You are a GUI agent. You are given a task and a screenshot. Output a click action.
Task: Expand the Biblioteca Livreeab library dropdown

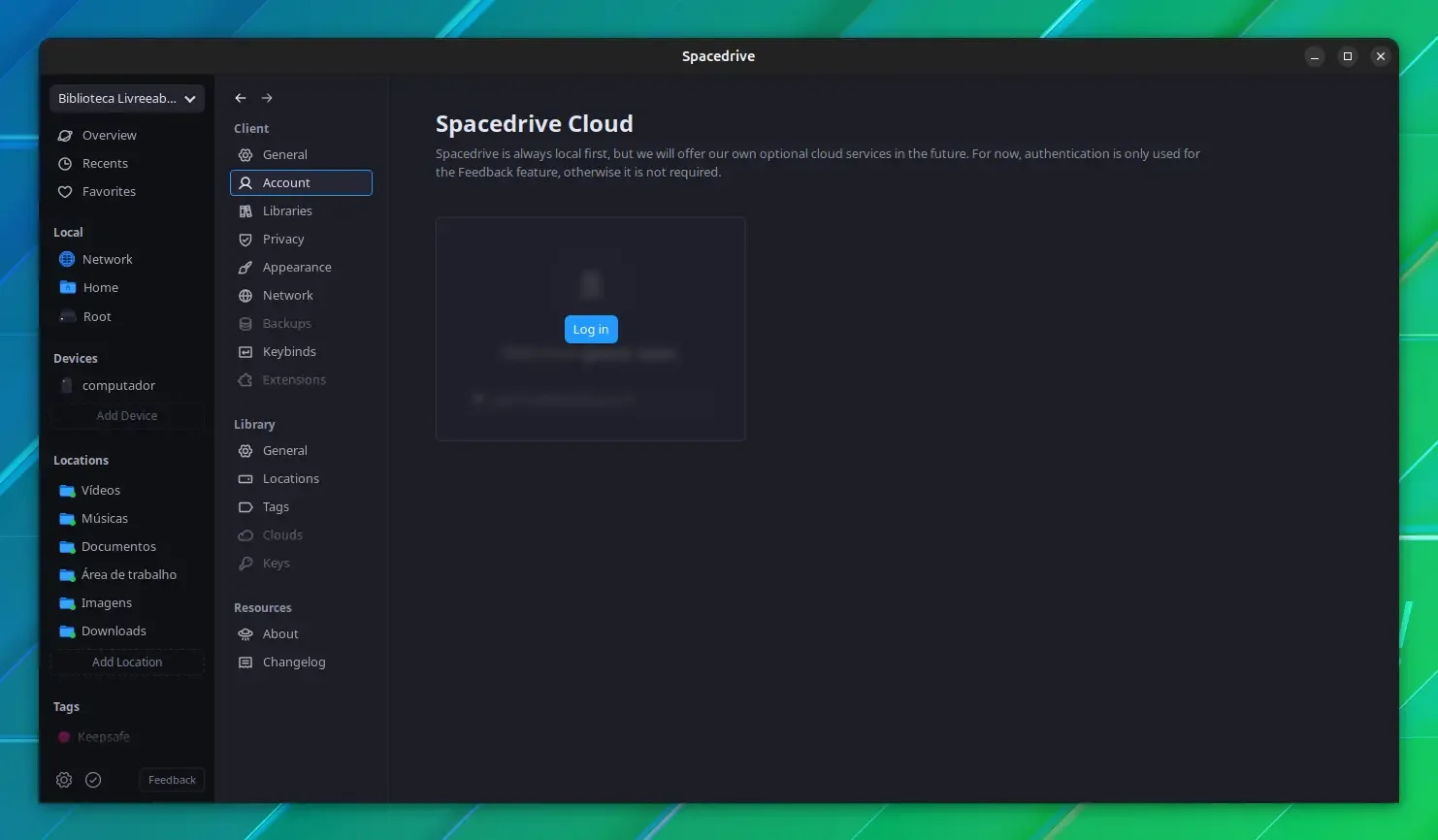pyautogui.click(x=127, y=98)
